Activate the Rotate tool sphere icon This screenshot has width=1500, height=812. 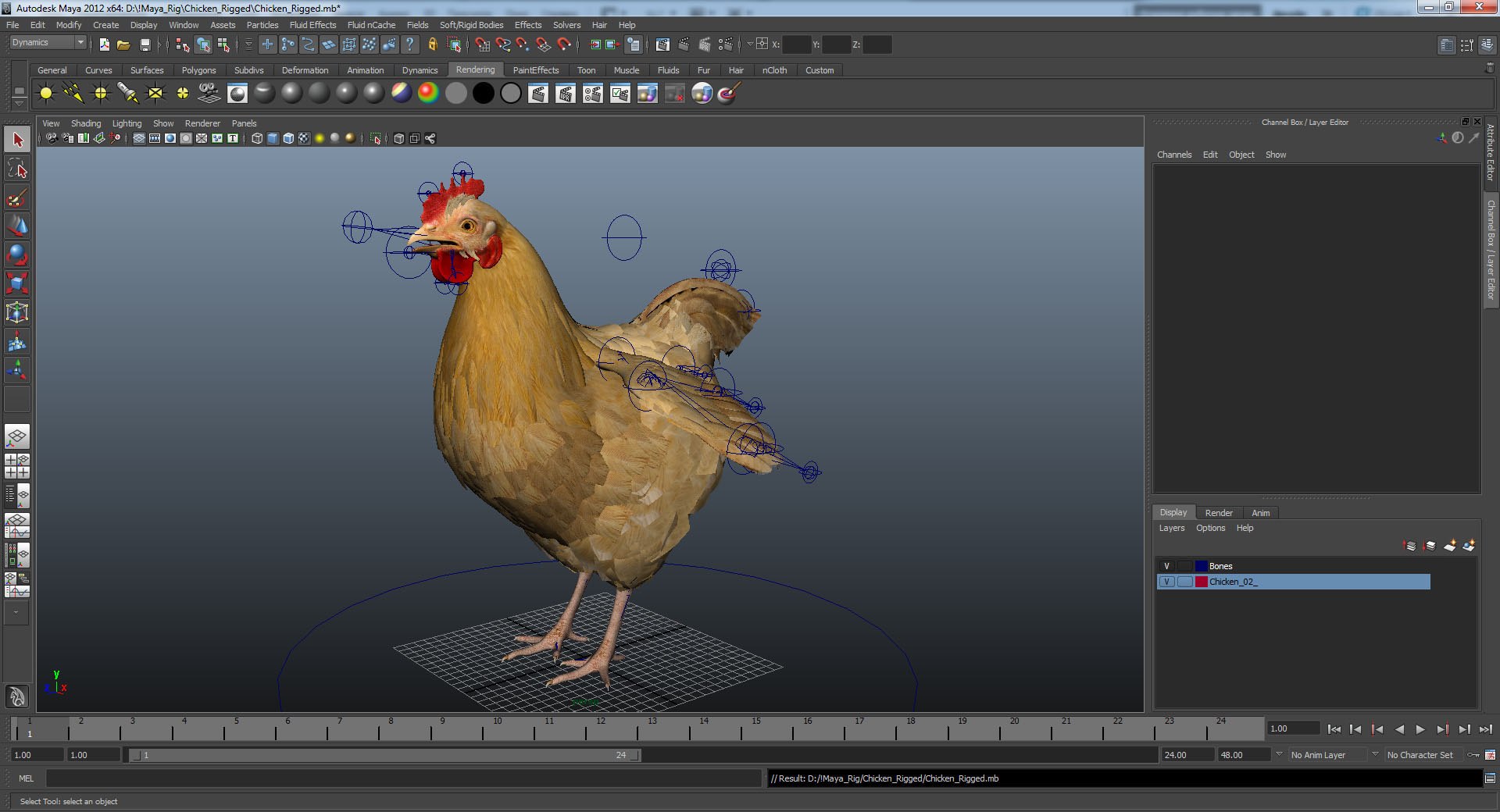coord(17,255)
